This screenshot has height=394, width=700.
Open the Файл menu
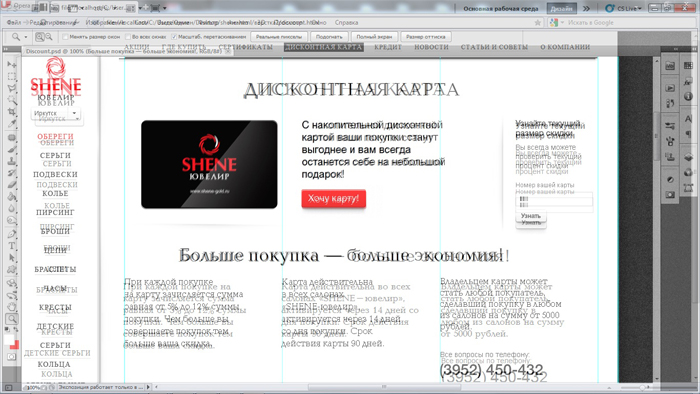pyautogui.click(x=14, y=22)
